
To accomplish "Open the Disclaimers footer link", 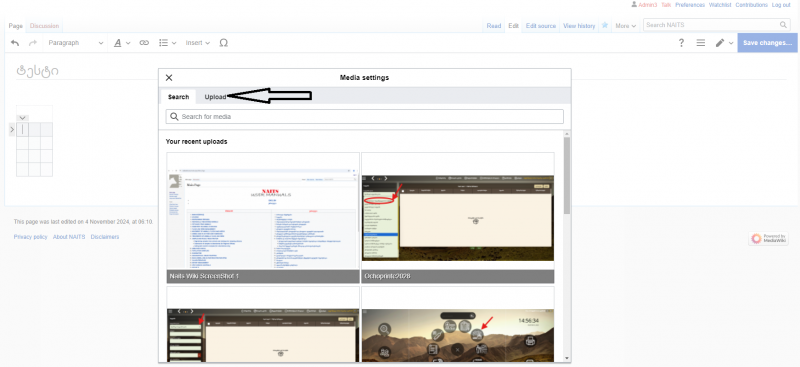I will click(x=105, y=237).
